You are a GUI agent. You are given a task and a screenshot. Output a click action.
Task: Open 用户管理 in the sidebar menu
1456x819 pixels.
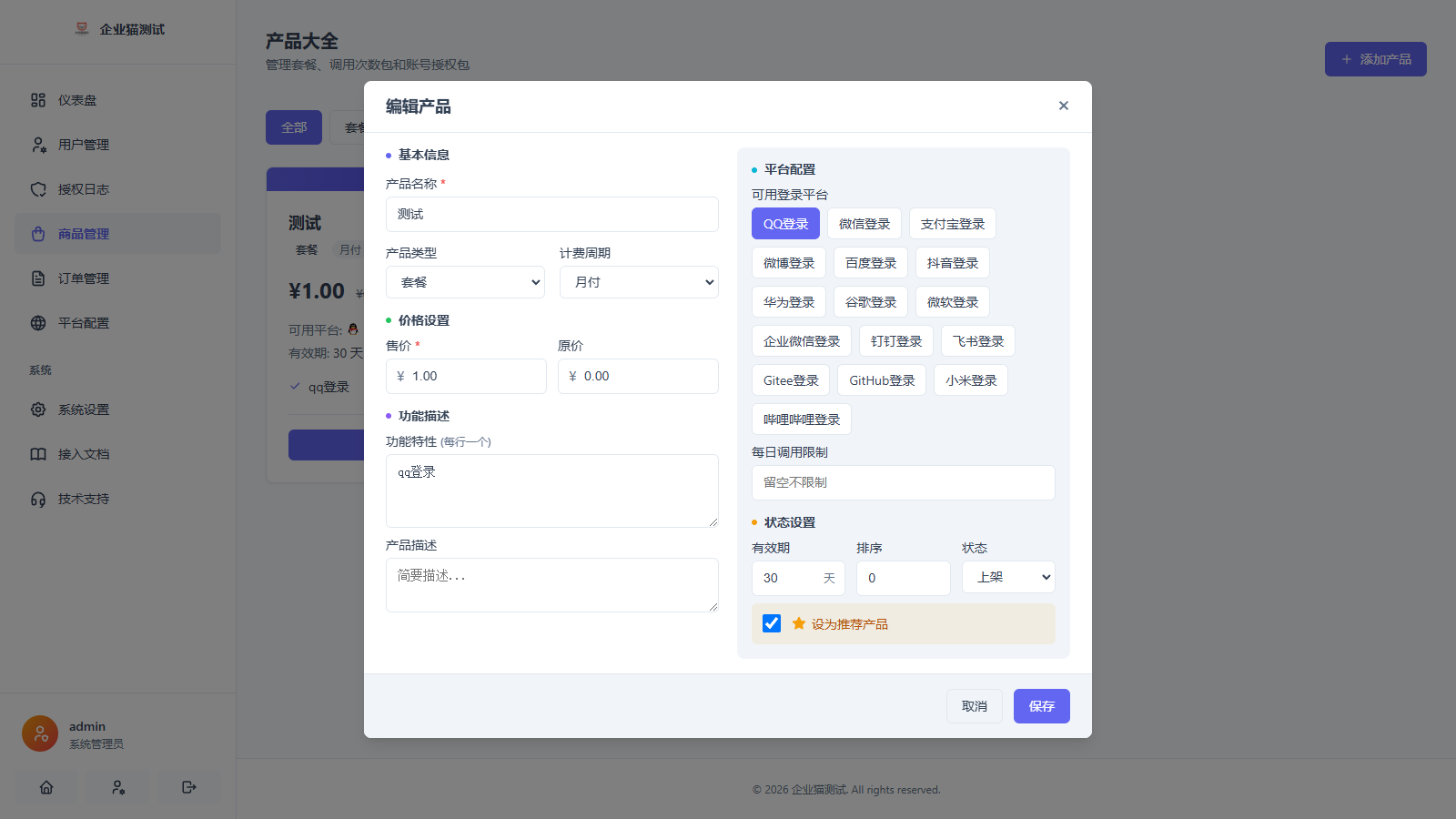(x=84, y=145)
